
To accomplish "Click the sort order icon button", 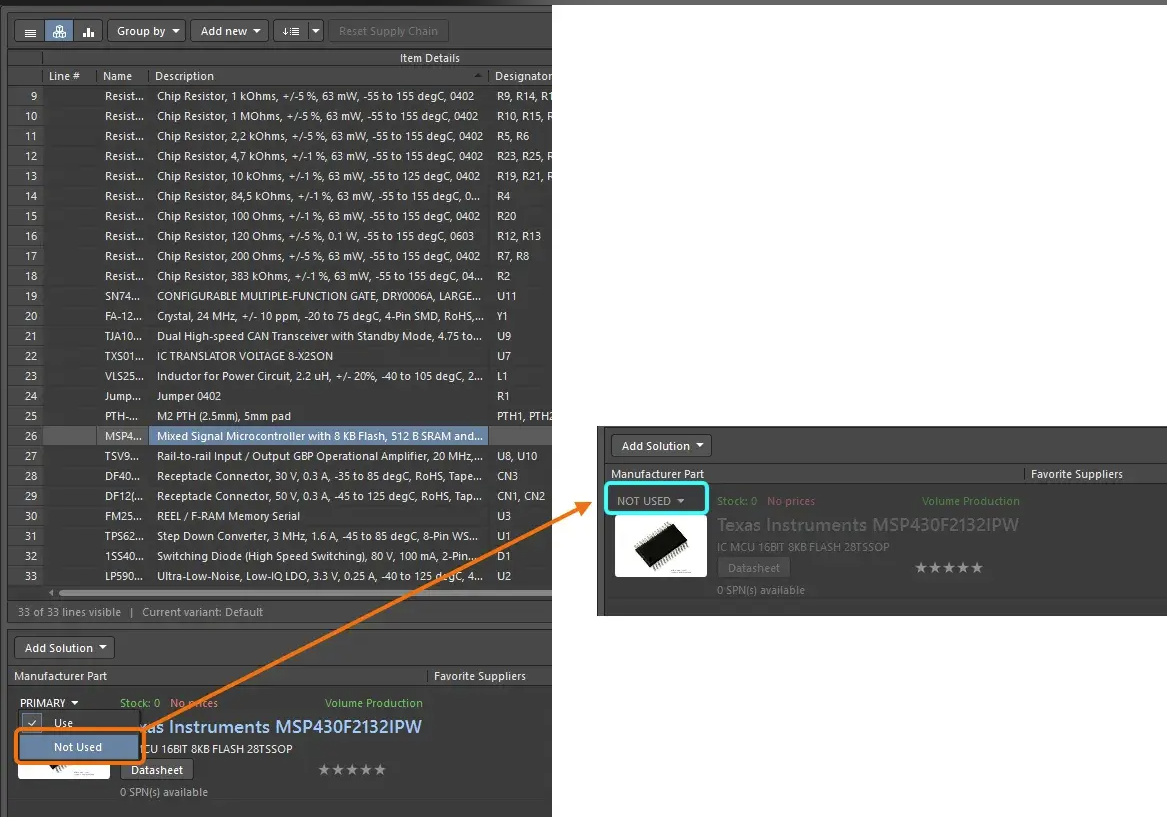I will coord(290,31).
